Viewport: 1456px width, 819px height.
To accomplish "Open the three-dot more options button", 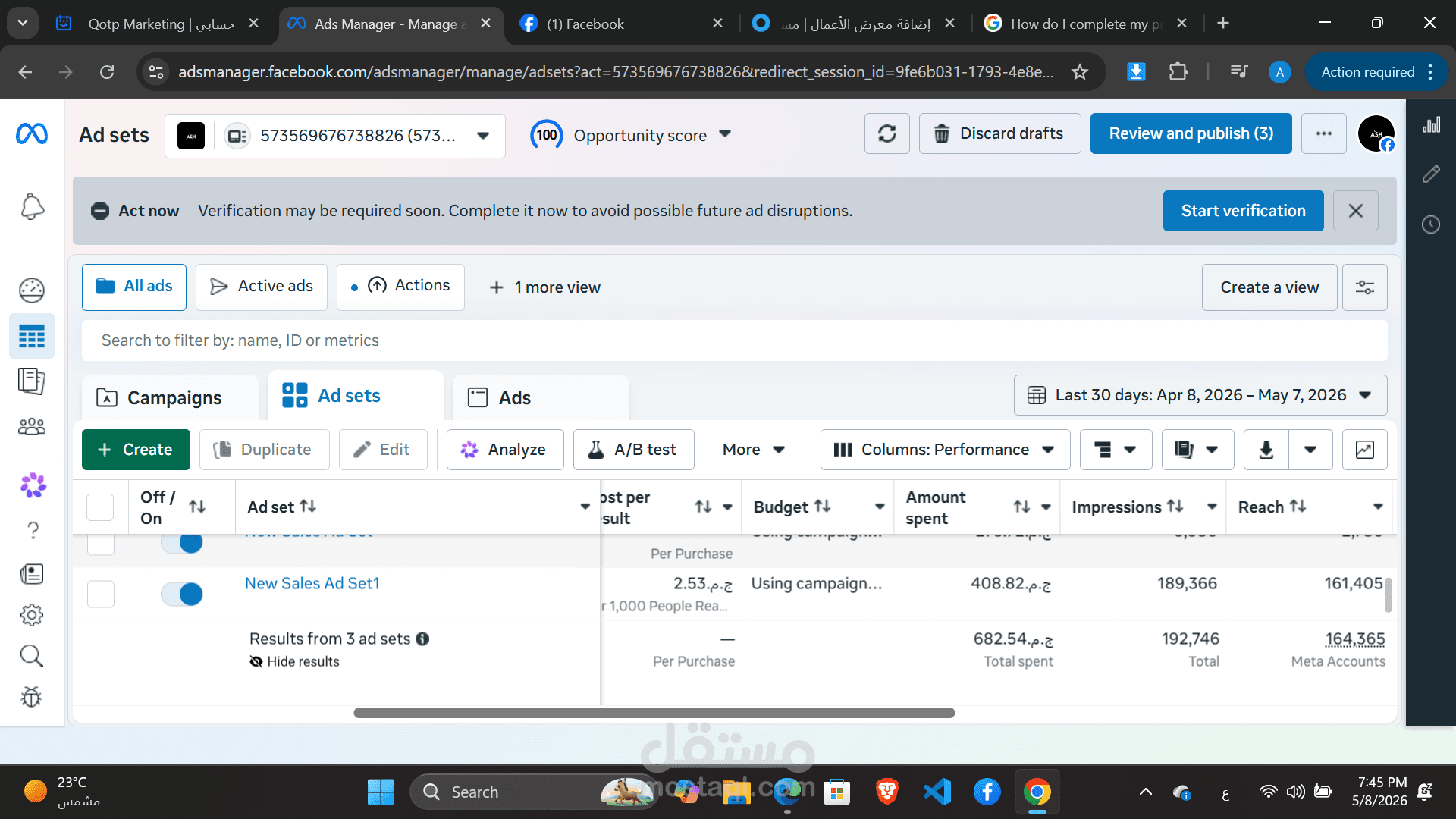I will pos(1324,134).
